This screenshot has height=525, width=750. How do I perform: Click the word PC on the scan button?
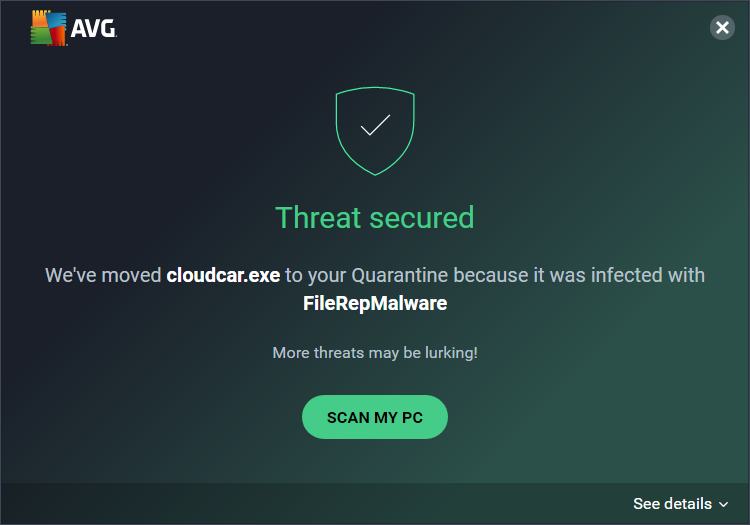click(412, 417)
